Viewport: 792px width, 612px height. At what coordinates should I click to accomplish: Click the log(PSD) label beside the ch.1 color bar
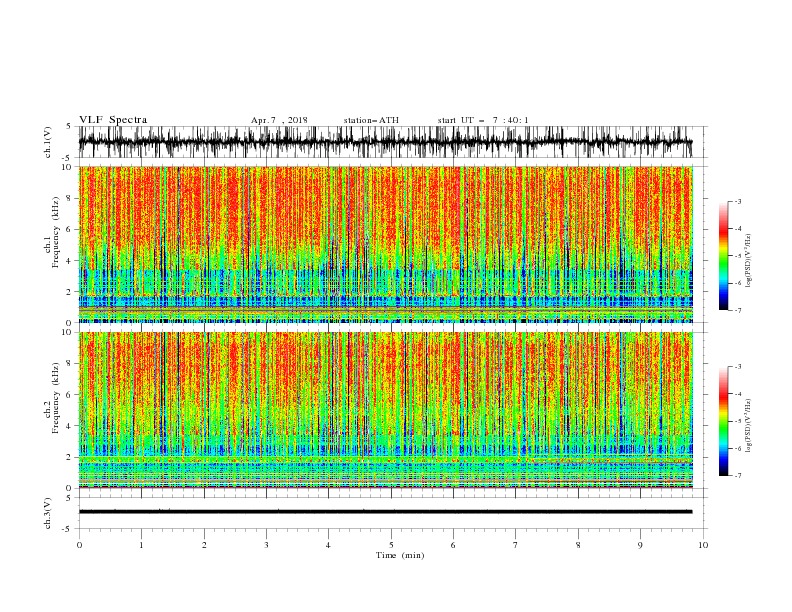coord(748,261)
